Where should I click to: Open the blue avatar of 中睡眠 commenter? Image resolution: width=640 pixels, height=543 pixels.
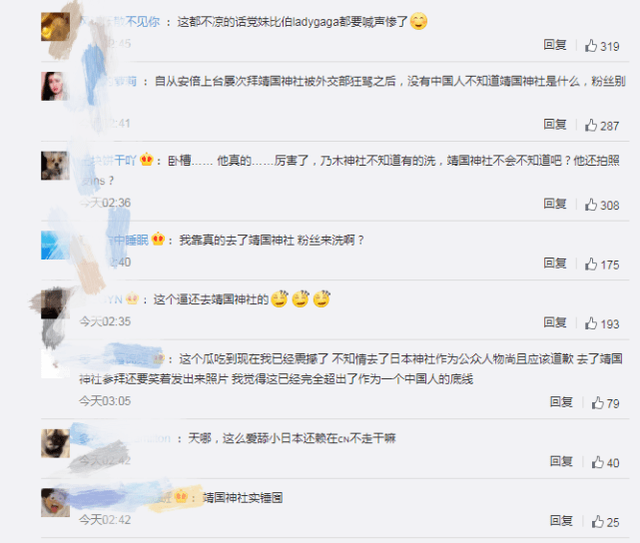(x=55, y=245)
